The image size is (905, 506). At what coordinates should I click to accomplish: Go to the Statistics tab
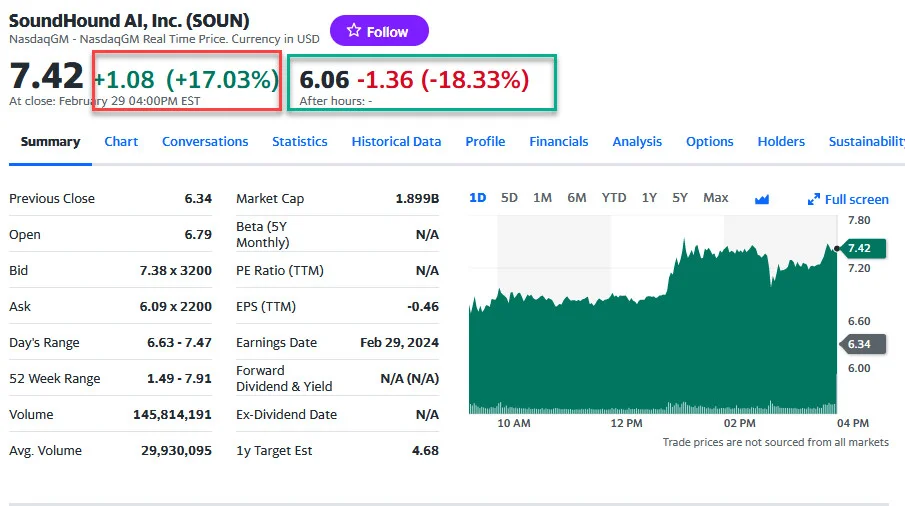pos(300,142)
